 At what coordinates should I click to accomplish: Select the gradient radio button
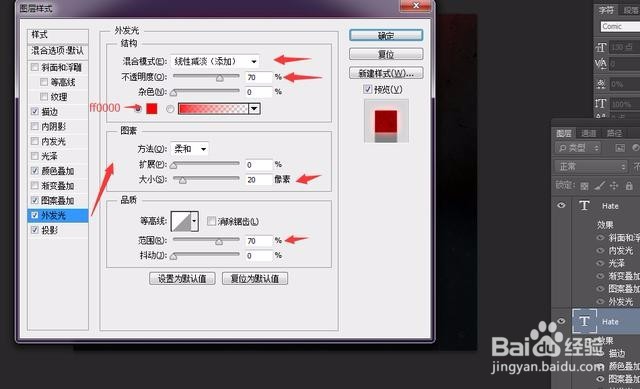pyautogui.click(x=170, y=109)
